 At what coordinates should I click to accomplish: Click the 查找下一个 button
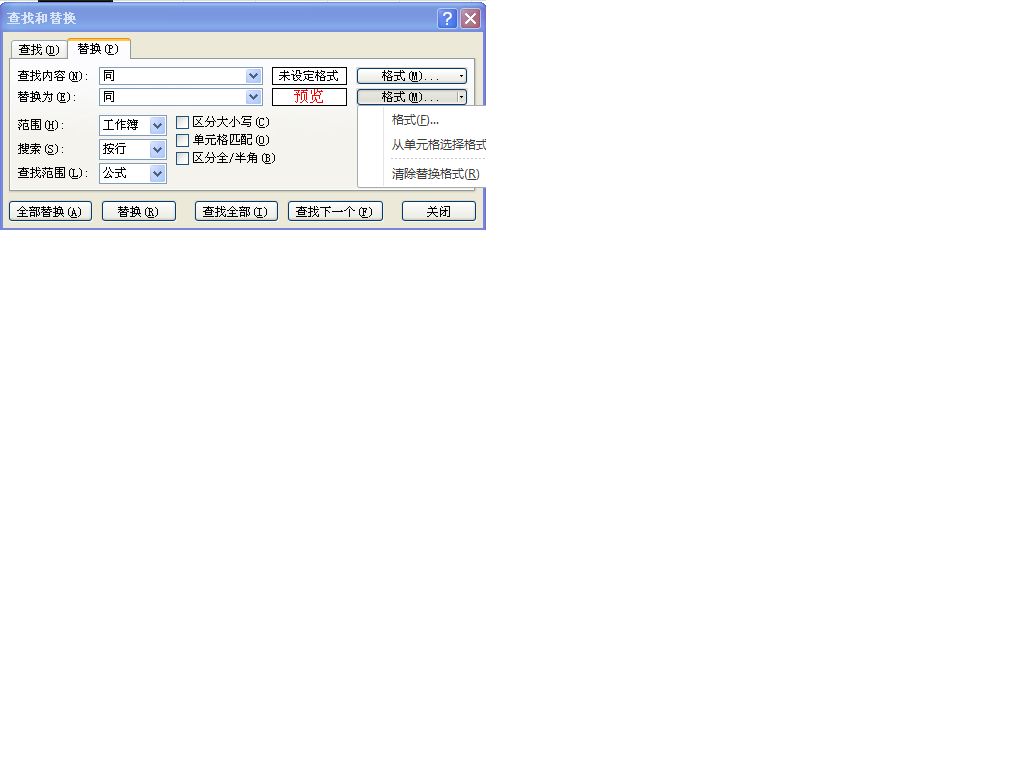pyautogui.click(x=335, y=210)
